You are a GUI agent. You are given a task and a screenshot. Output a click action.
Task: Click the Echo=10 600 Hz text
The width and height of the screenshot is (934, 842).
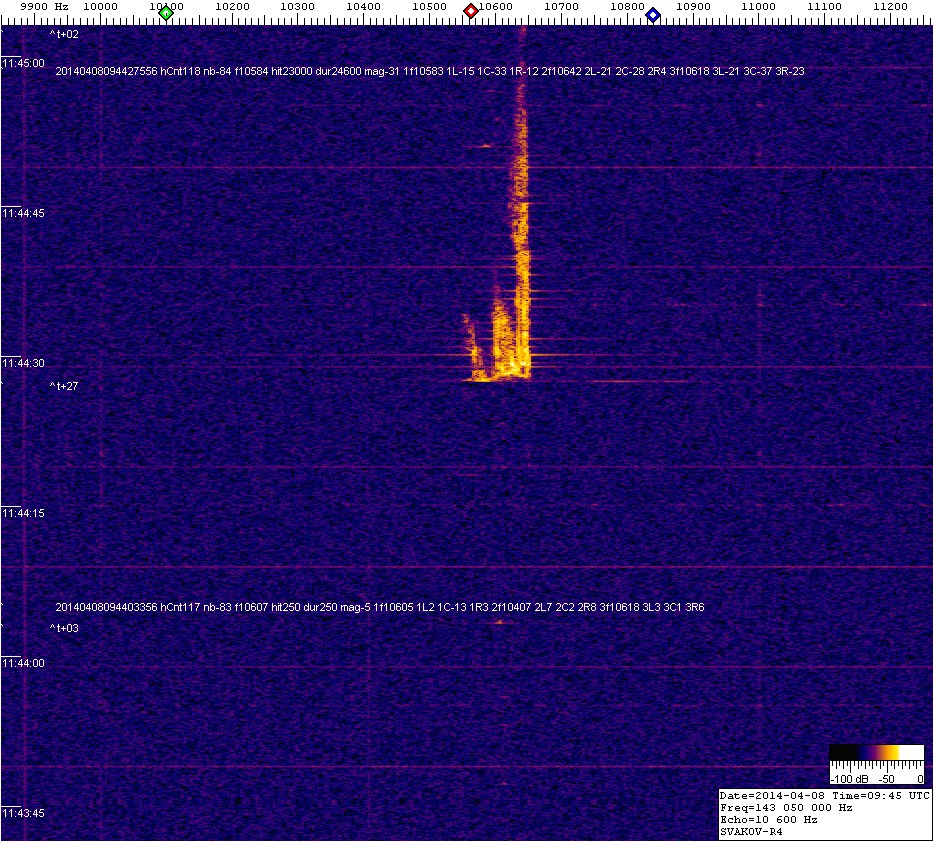click(x=768, y=819)
